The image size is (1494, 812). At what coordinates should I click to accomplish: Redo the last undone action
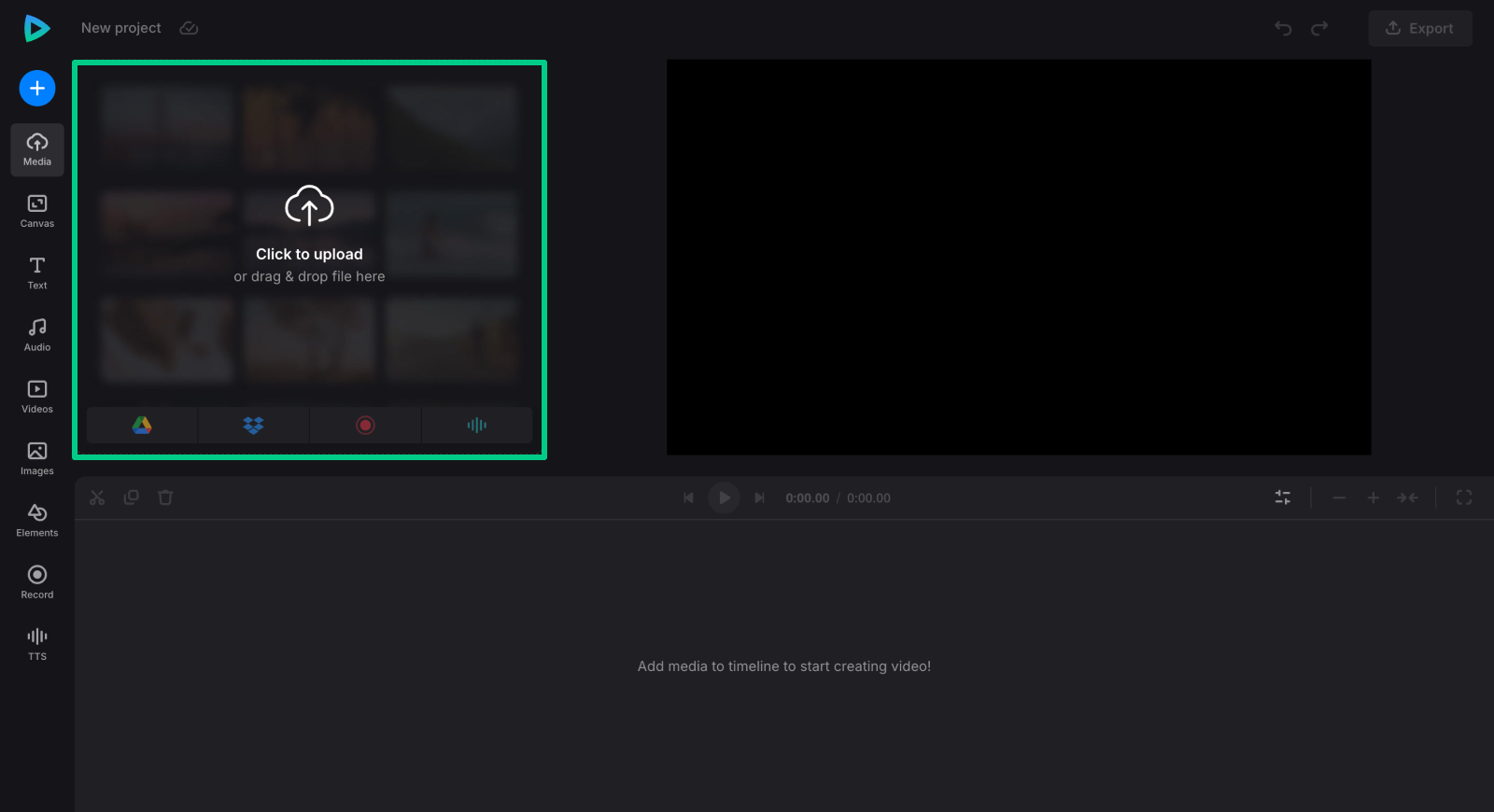pos(1319,28)
